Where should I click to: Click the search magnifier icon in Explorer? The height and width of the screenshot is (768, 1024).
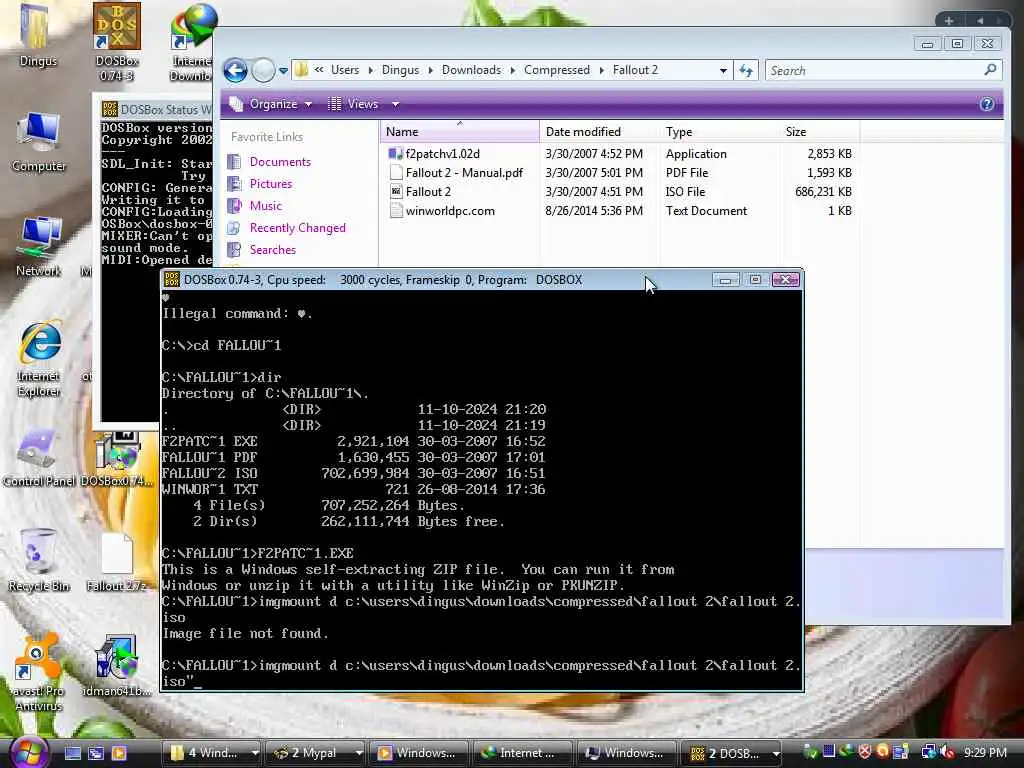[990, 69]
